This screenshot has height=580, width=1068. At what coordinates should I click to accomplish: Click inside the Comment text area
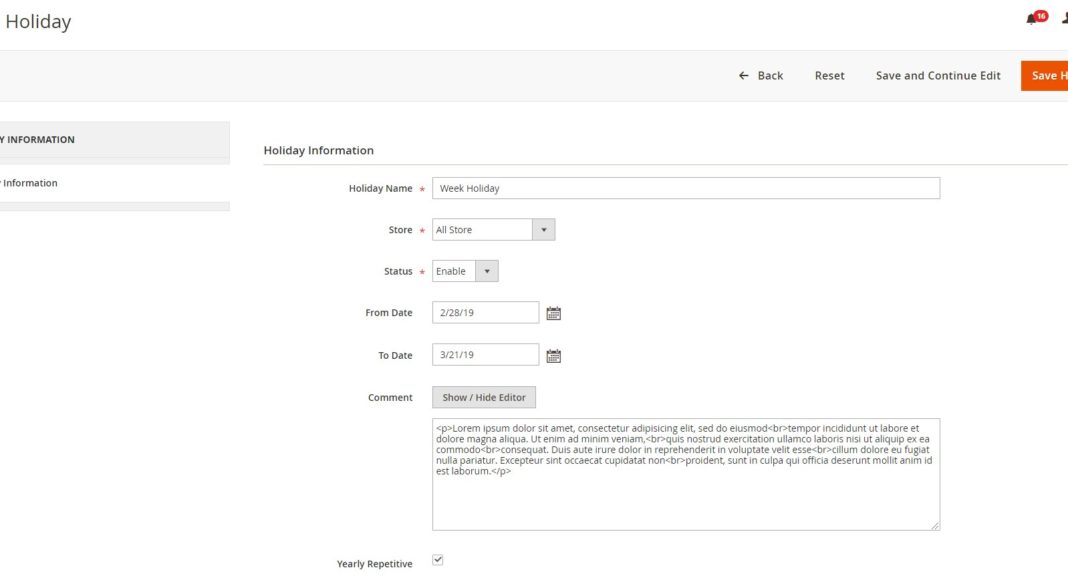[686, 474]
